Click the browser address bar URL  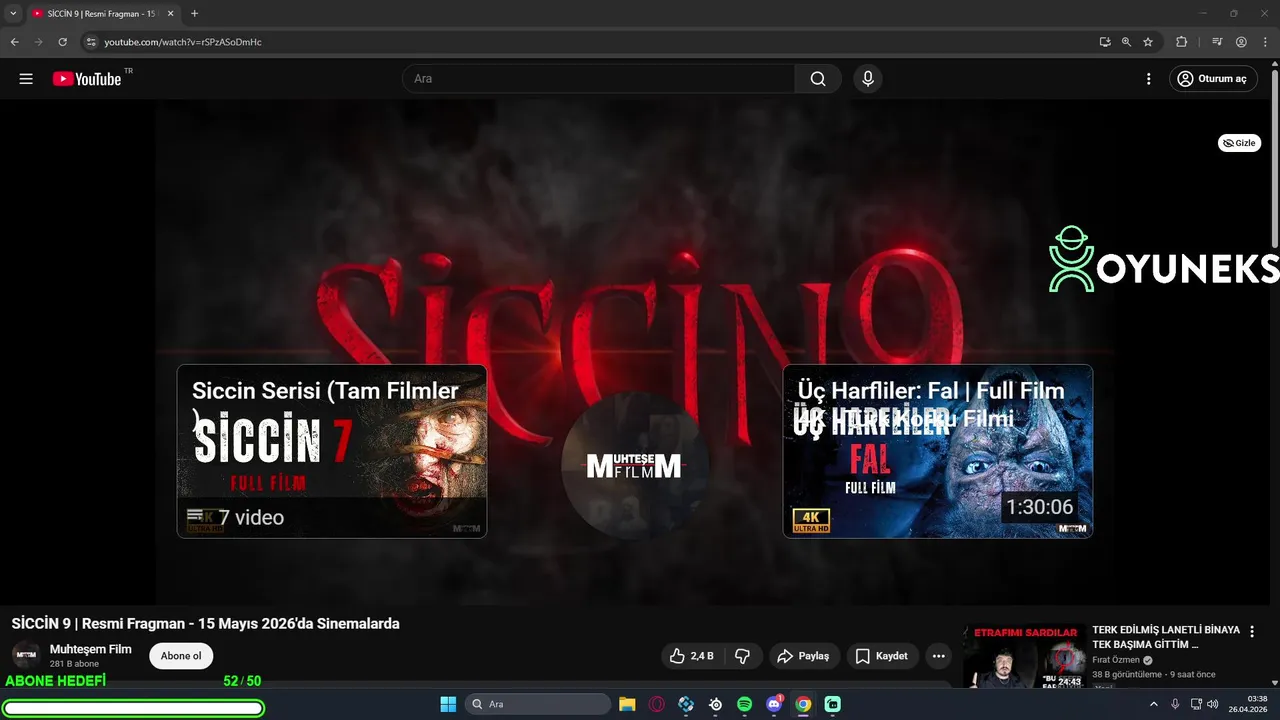[x=183, y=42]
